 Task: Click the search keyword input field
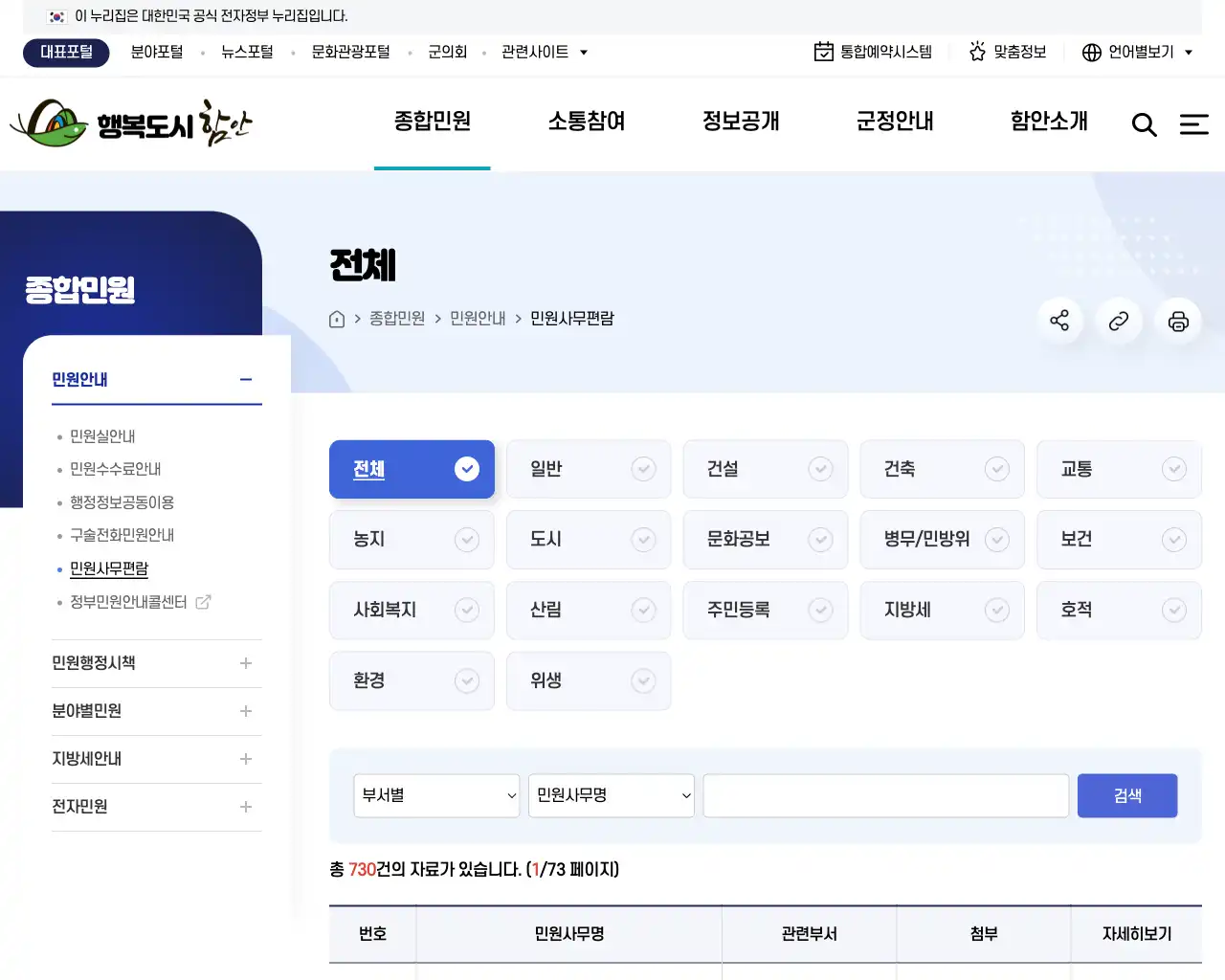click(885, 795)
